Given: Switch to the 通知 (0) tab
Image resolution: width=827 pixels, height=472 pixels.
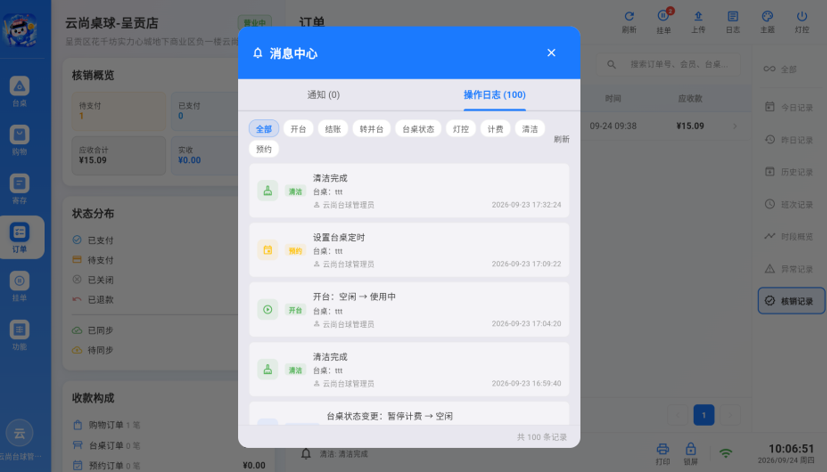Looking at the screenshot, I should click(x=323, y=95).
